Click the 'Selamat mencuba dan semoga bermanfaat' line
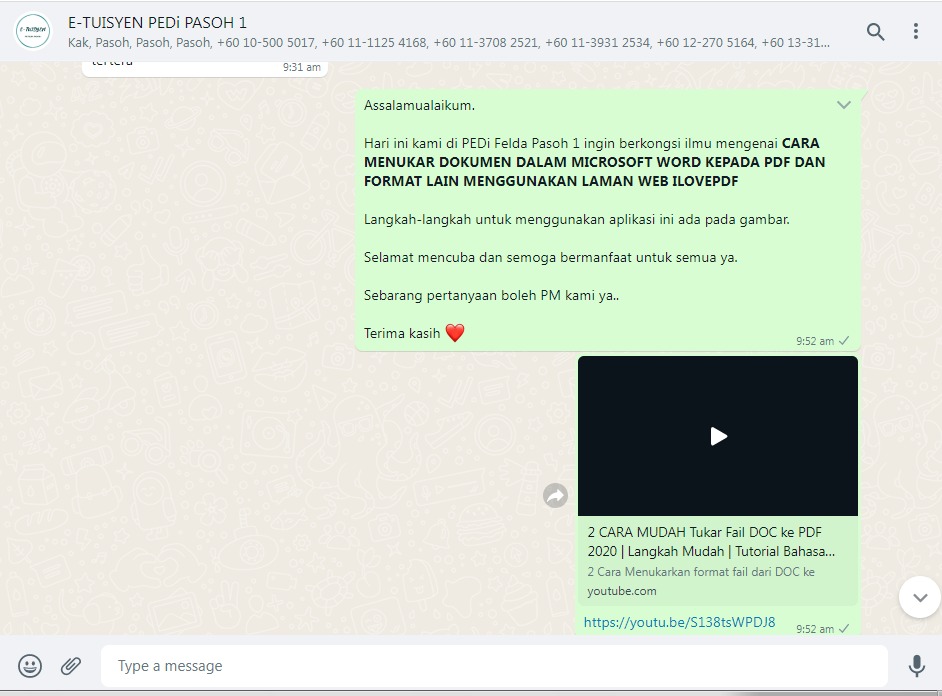 click(x=550, y=258)
